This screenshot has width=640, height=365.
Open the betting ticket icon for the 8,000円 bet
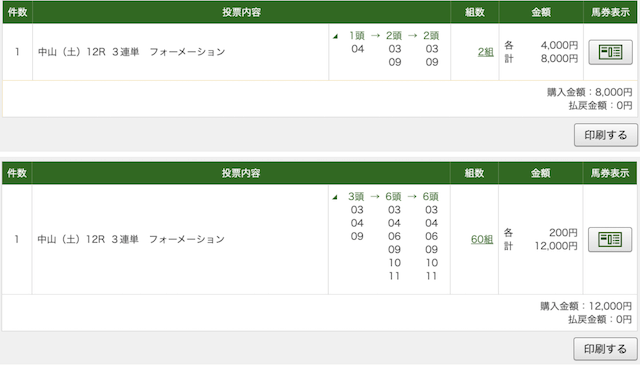(x=610, y=52)
